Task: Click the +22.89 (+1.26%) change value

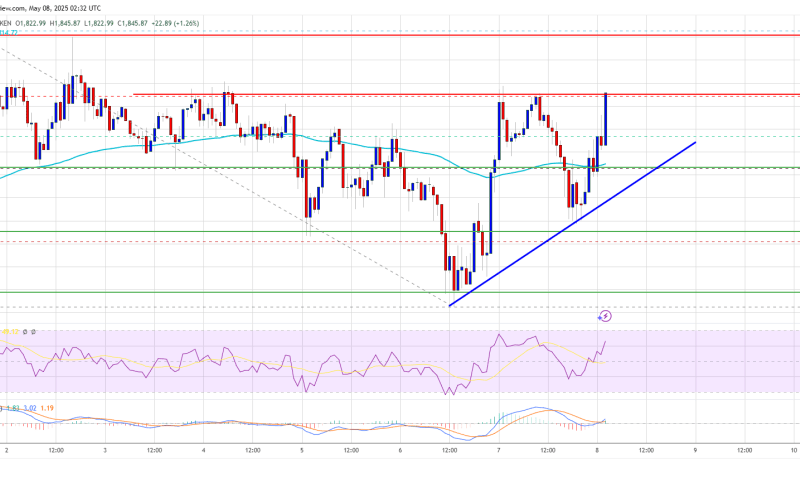Action: (x=176, y=23)
